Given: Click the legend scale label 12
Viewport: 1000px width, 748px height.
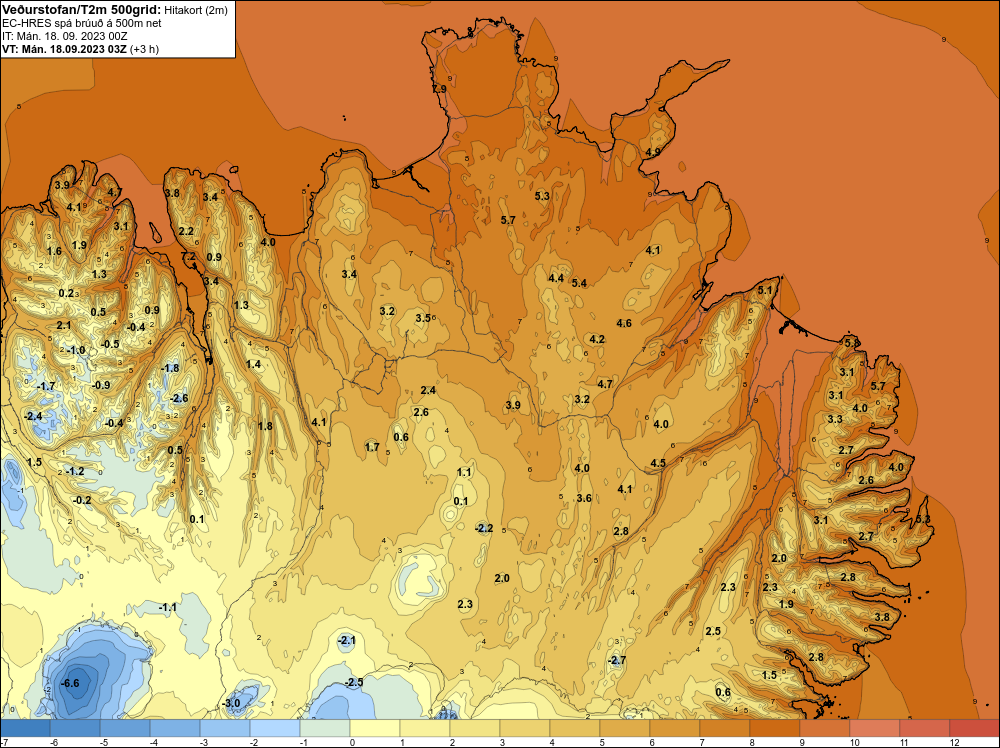Looking at the screenshot, I should (955, 742).
